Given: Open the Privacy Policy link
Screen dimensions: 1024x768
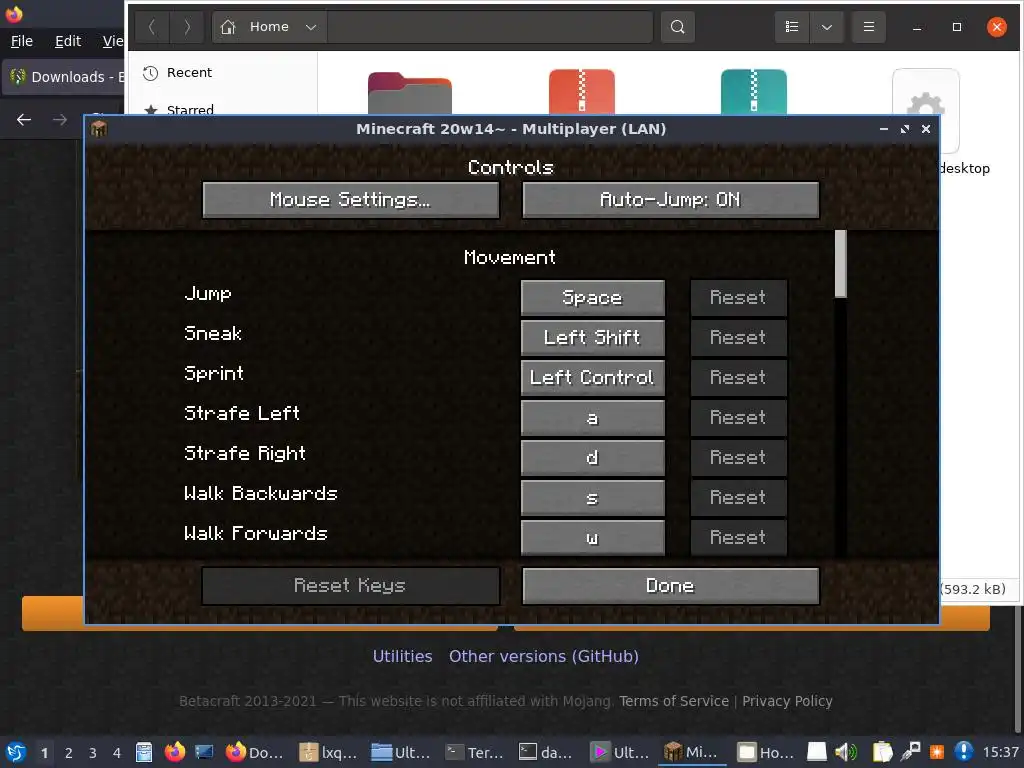Looking at the screenshot, I should [x=787, y=701].
